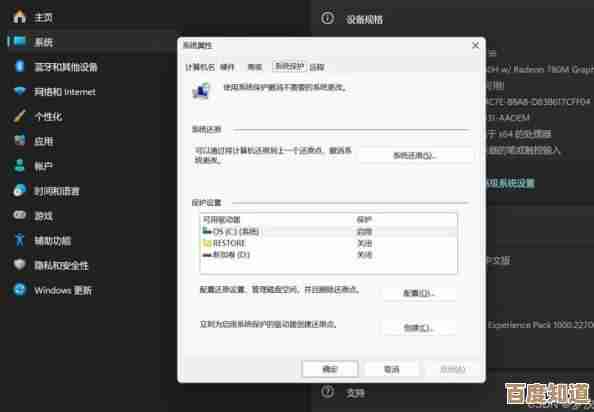Open 个性化 paintbrush icon

19,116
